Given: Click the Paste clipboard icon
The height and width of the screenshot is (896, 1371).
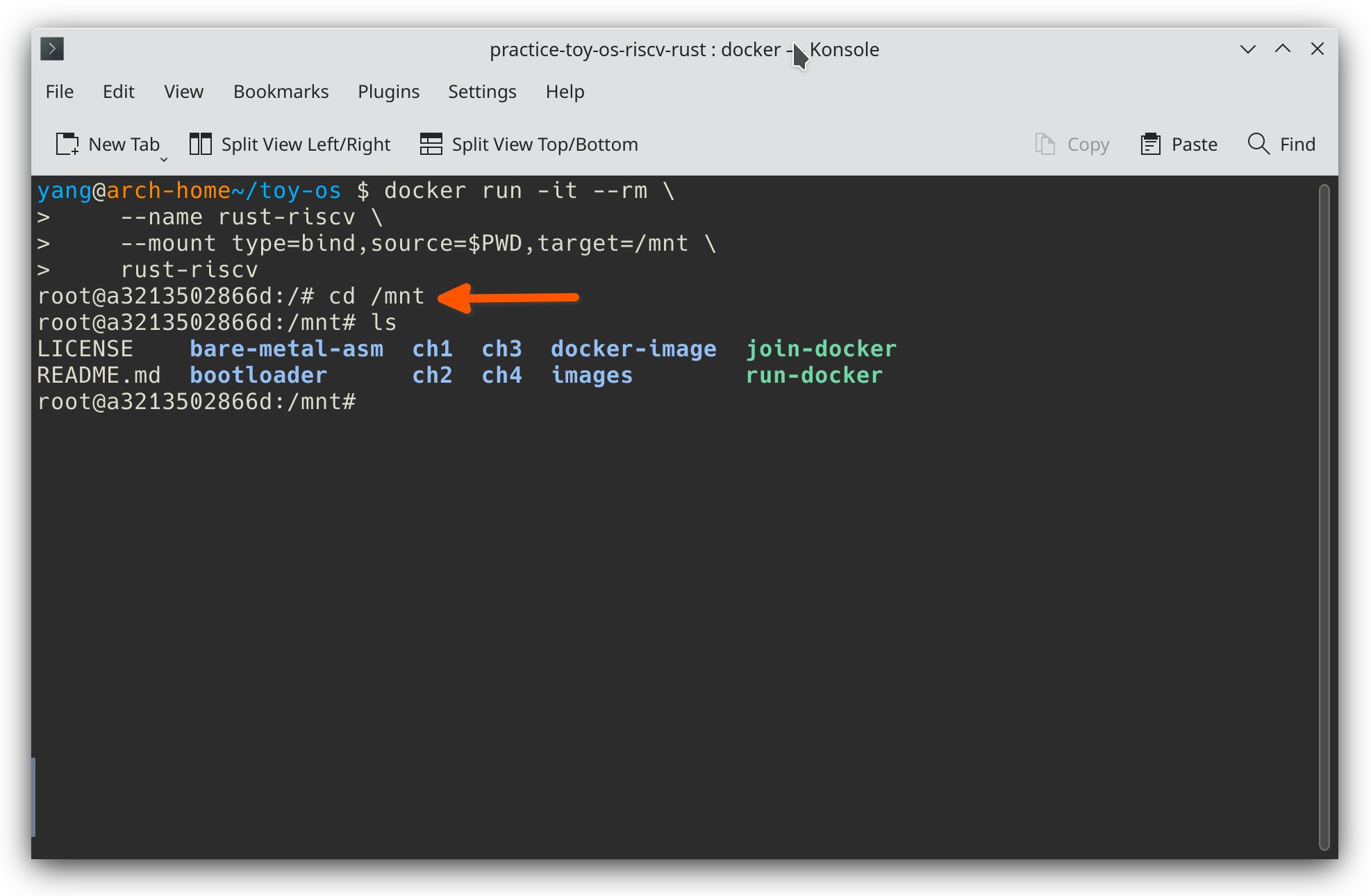Looking at the screenshot, I should tap(1150, 144).
